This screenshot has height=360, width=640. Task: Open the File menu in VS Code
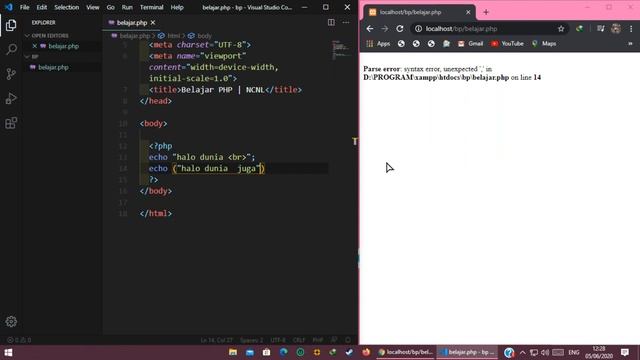[x=24, y=7]
